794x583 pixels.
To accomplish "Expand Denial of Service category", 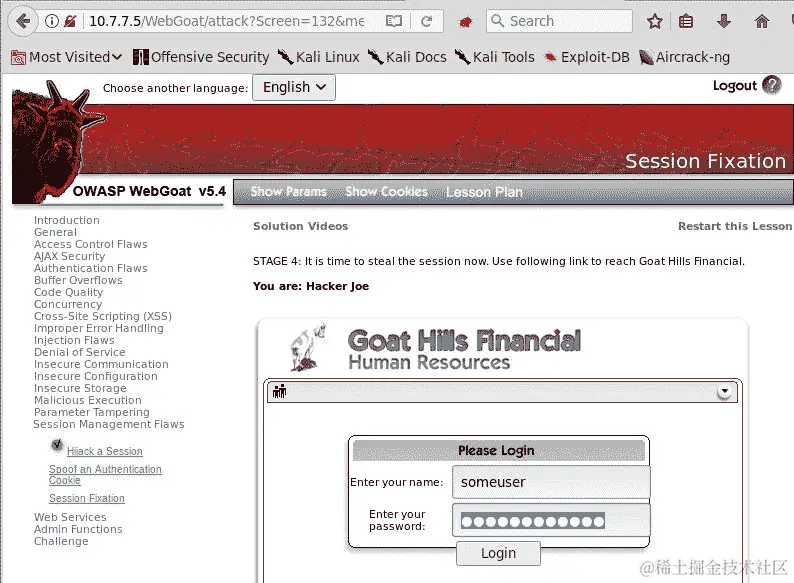I will 80,352.
